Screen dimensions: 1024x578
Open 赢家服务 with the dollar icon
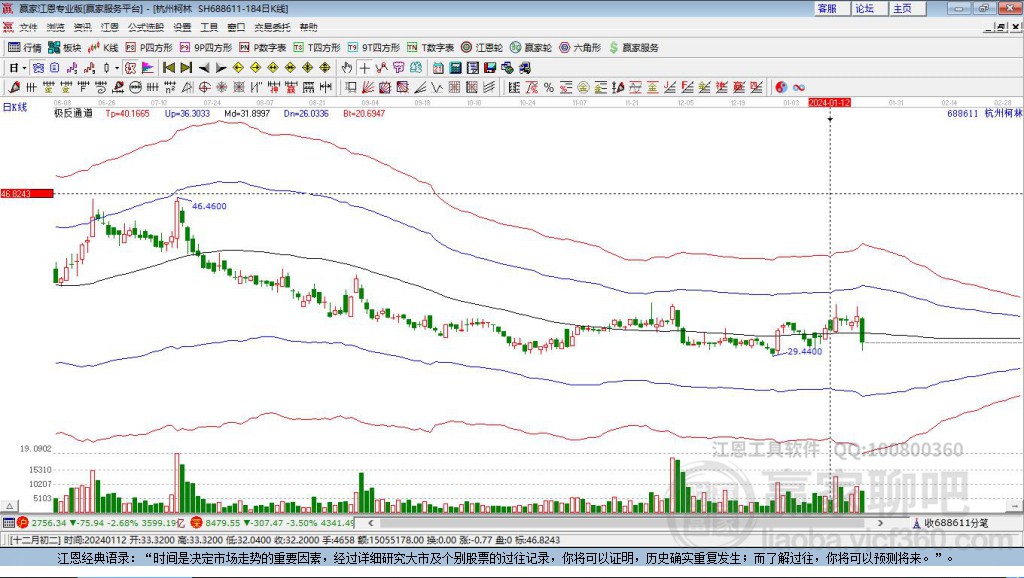pos(633,48)
